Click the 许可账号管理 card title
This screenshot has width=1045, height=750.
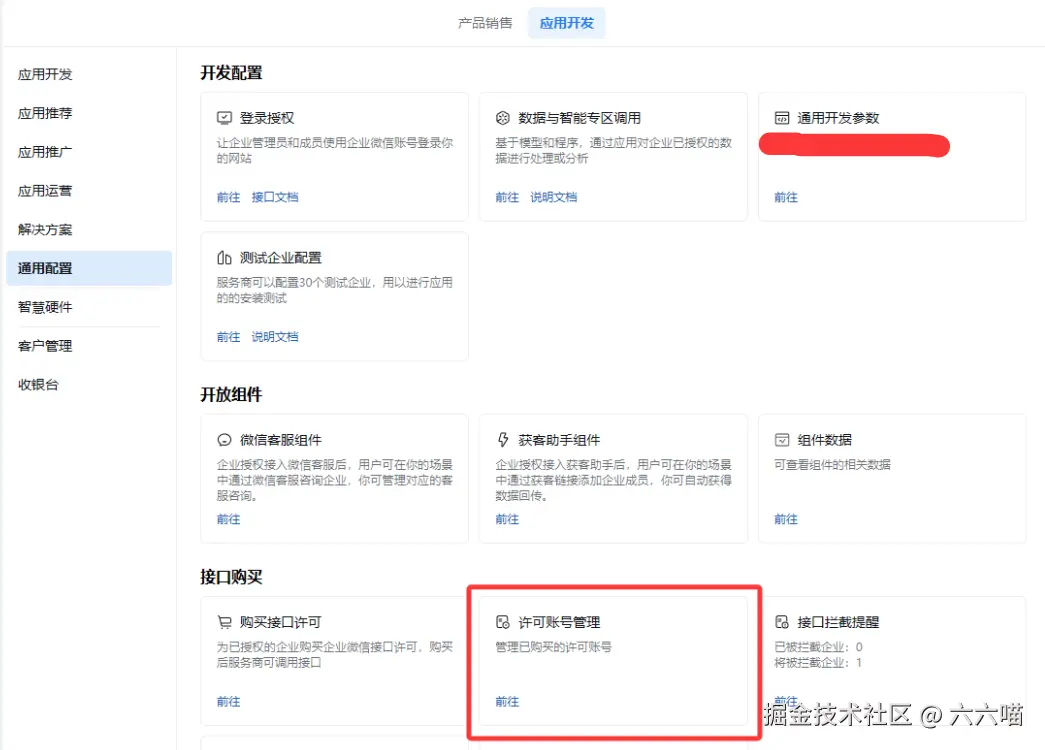pos(559,622)
